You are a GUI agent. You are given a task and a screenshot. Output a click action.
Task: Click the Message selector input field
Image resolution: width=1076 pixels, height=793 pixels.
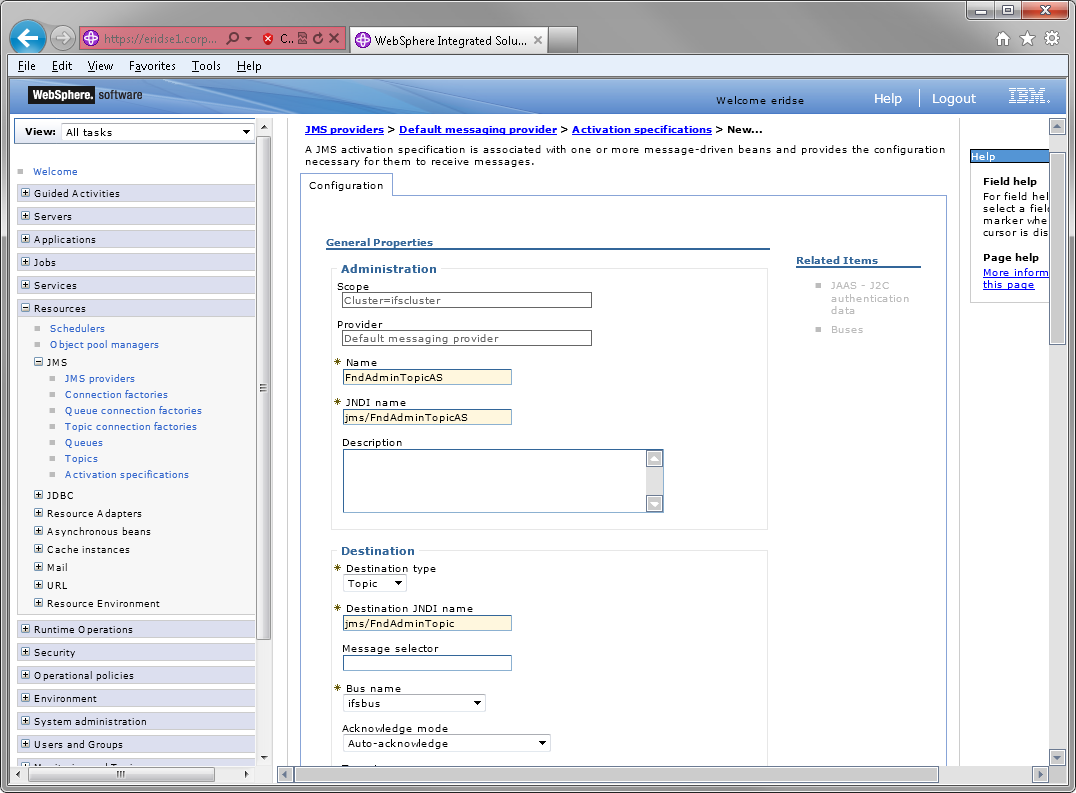click(x=427, y=663)
